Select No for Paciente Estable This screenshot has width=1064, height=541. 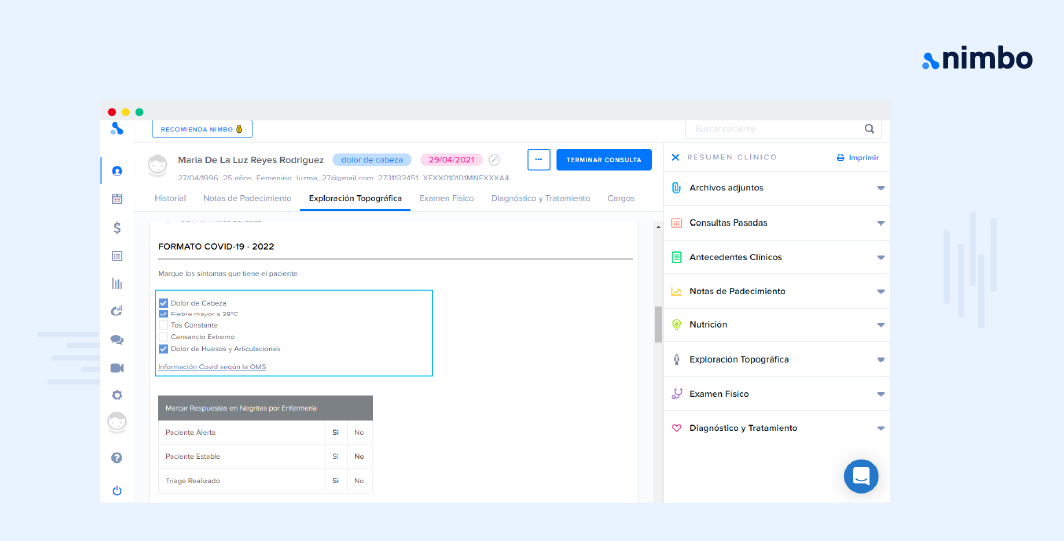coord(359,457)
